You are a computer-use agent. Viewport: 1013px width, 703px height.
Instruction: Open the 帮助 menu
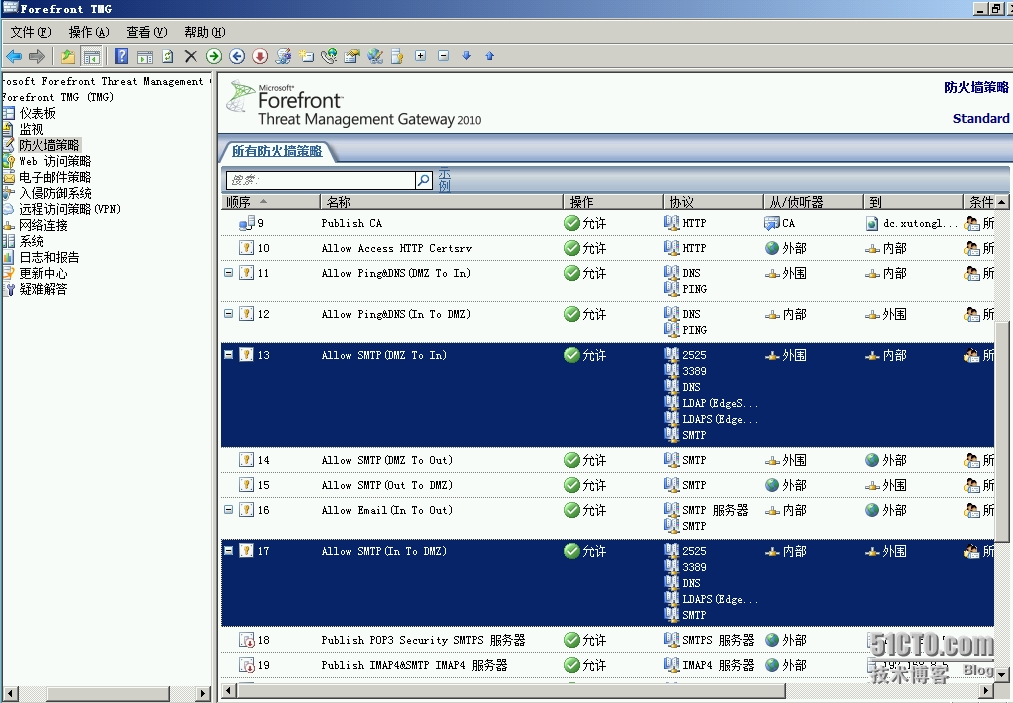pyautogui.click(x=205, y=32)
